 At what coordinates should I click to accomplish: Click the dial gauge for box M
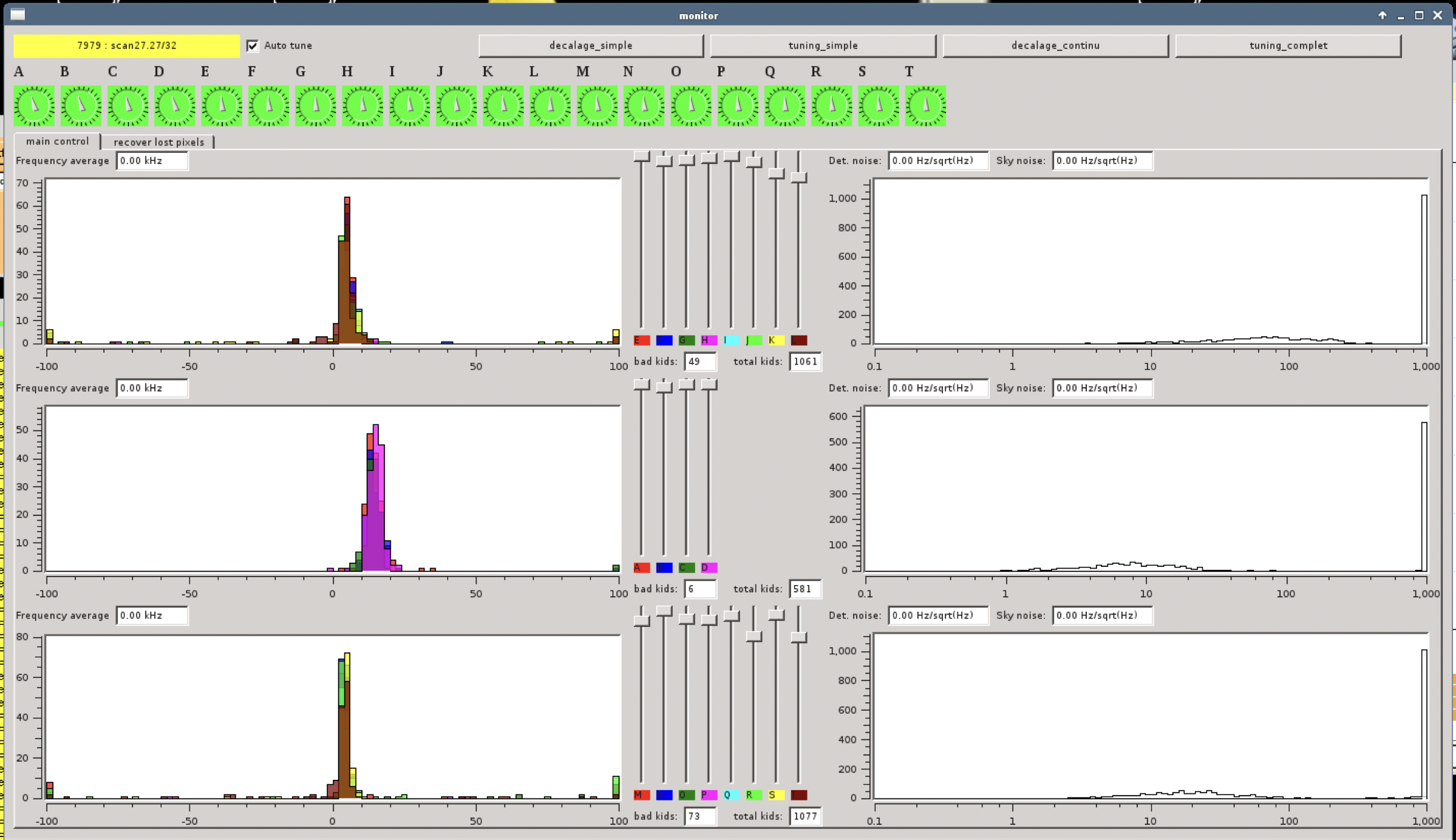[597, 106]
